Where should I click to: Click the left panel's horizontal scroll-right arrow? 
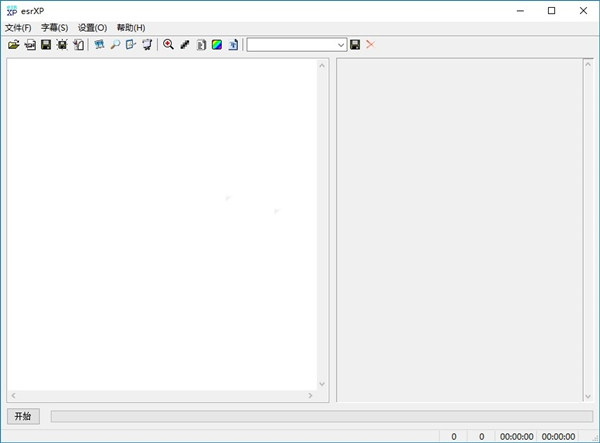click(310, 396)
